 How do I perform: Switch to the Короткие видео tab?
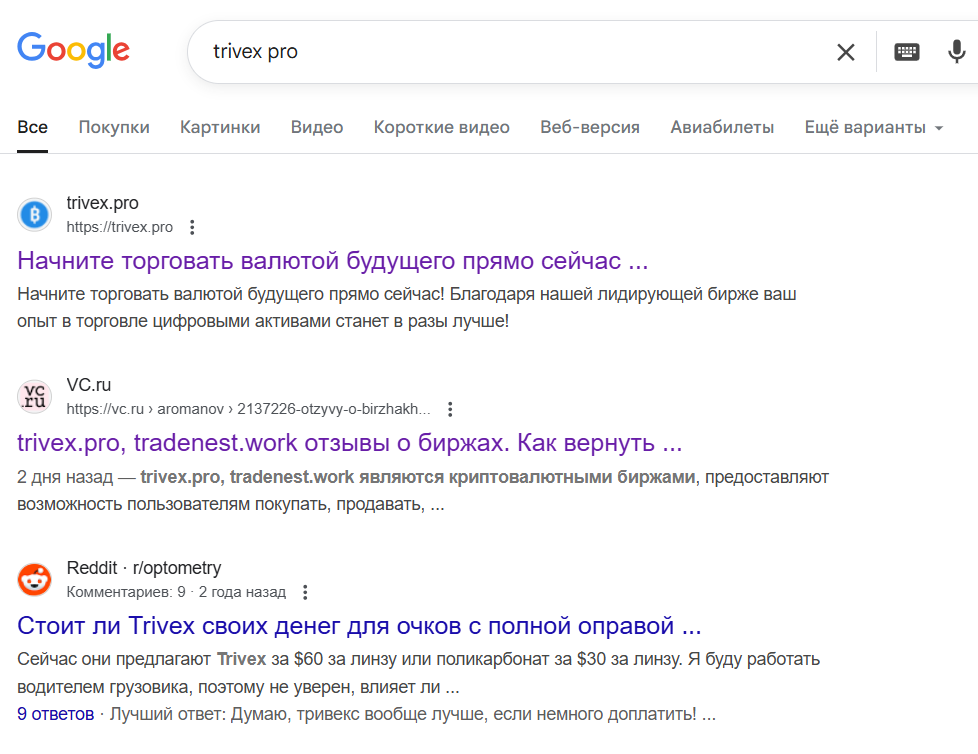click(x=442, y=127)
